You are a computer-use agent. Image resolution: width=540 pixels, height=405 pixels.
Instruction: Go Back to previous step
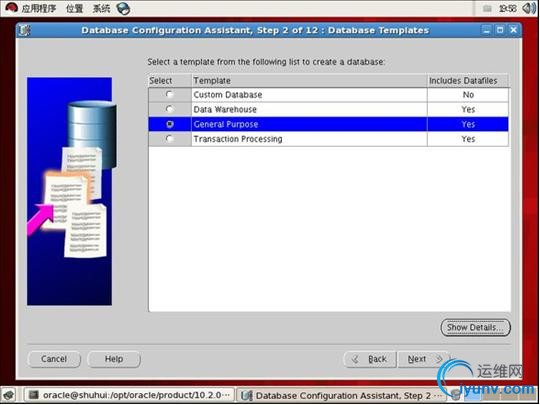point(371,359)
